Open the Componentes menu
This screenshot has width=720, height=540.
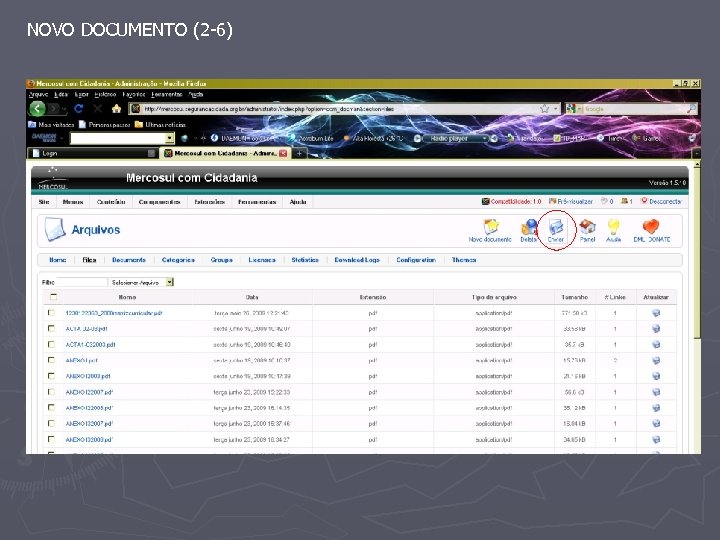tap(159, 202)
